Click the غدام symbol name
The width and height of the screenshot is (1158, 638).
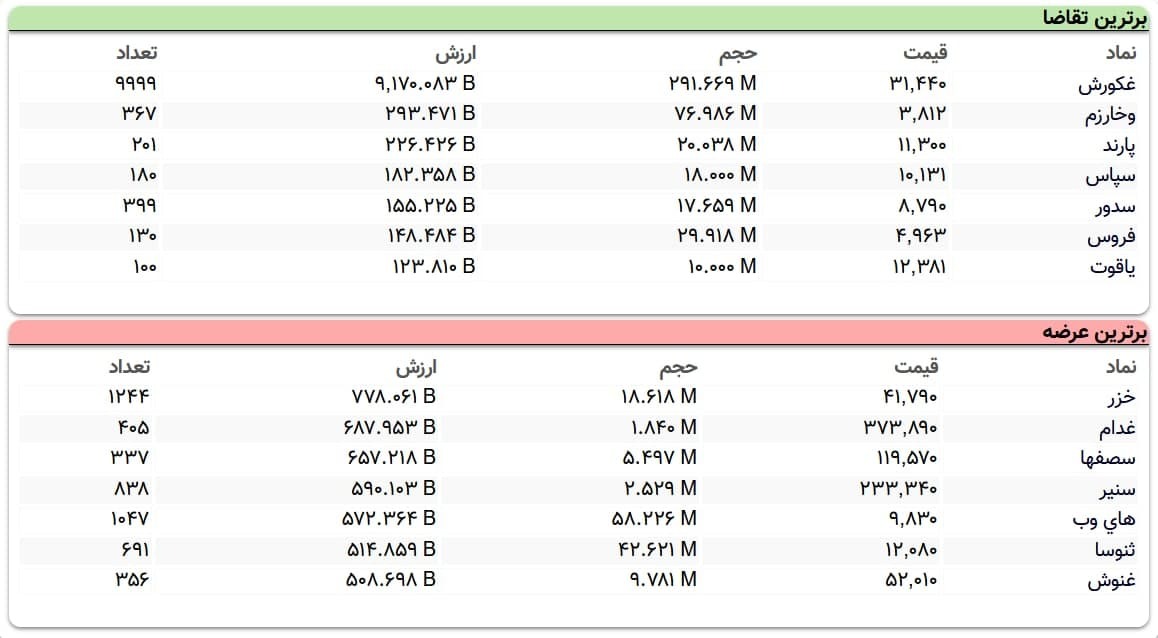click(x=1117, y=428)
